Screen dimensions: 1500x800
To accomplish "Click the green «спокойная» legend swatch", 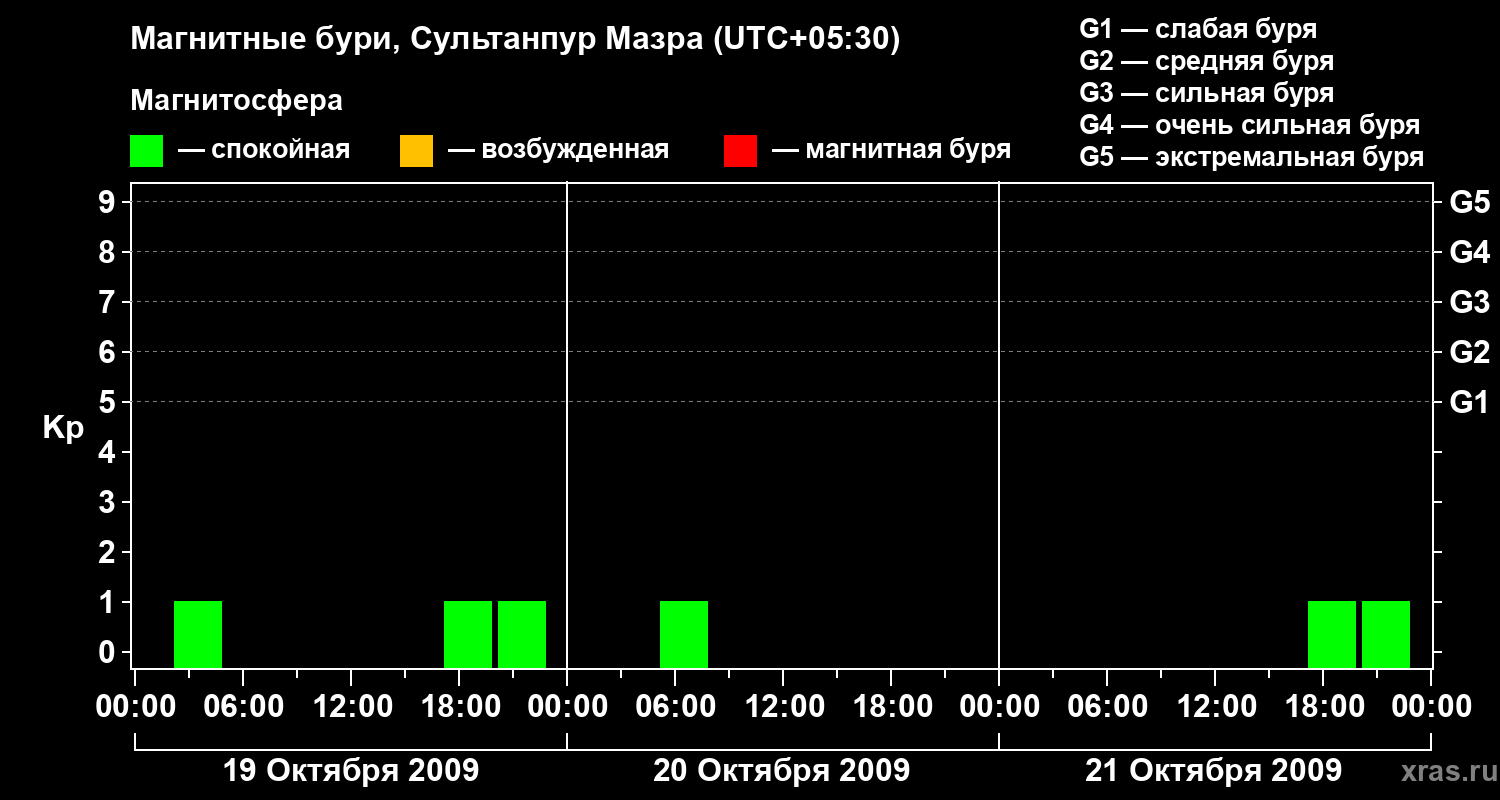I will point(146,150).
